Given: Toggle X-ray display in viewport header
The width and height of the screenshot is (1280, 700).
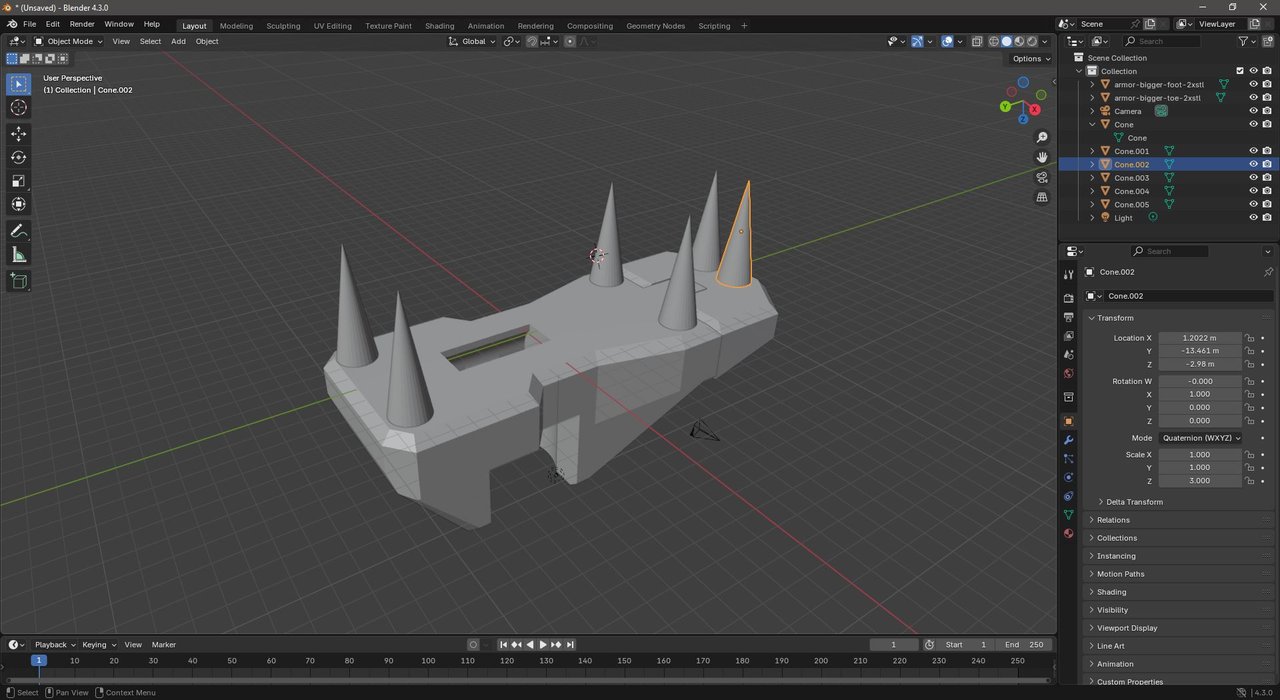Looking at the screenshot, I should tap(976, 41).
